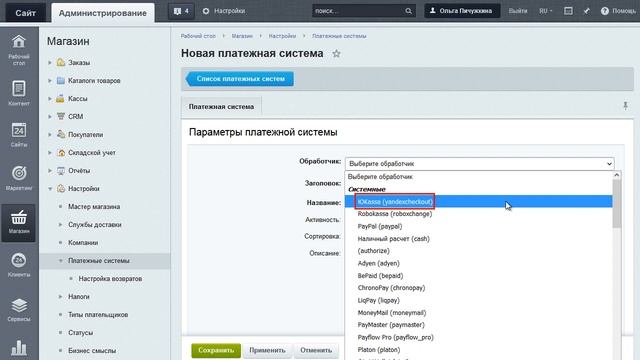Choose Наличный расчет (cash) option
Image resolution: width=640 pixels, height=360 pixels.
tap(478, 239)
